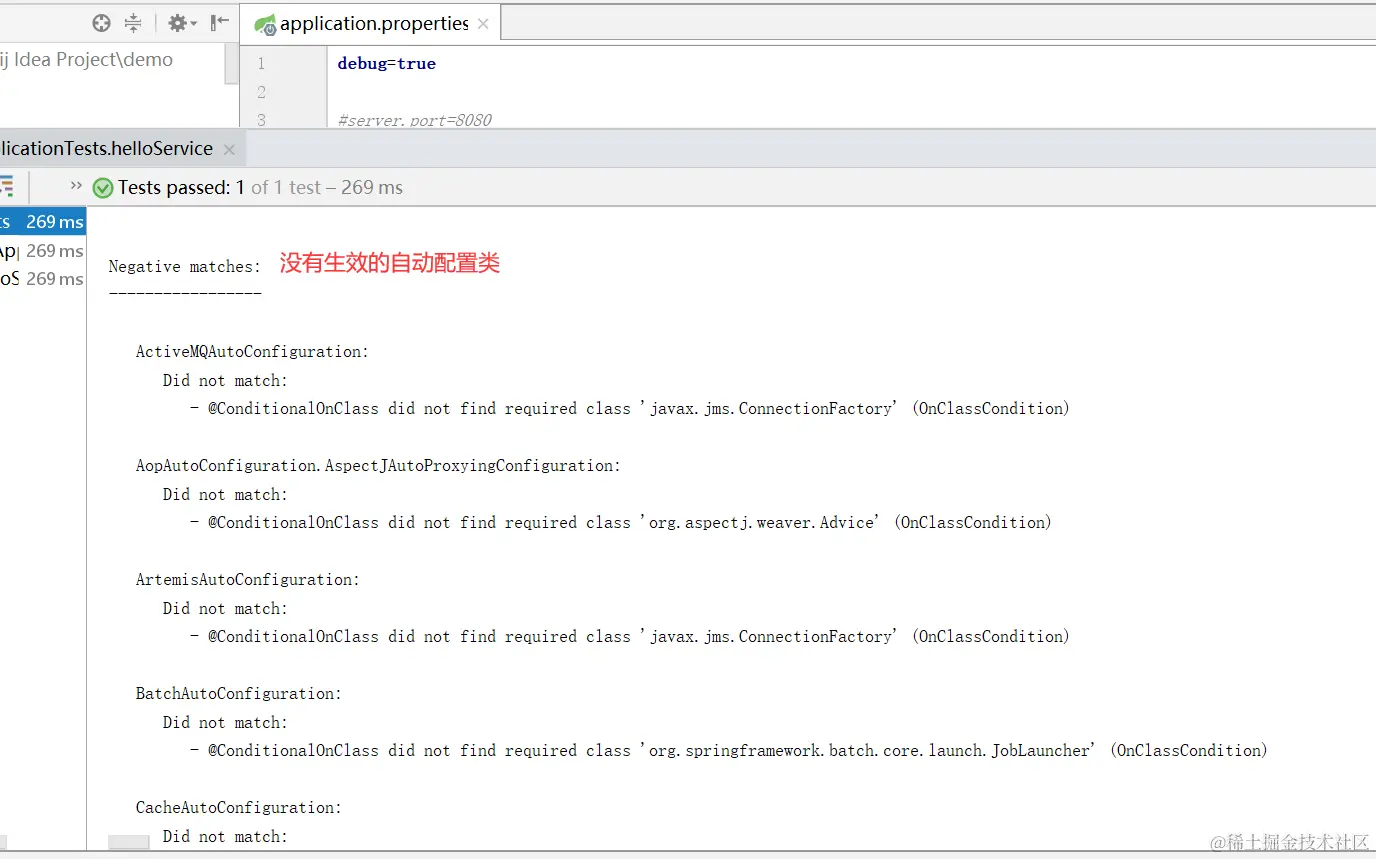Click the 'AopAutoConfiguration.AspectJAutoProxyingConfiguration:' console line
1376x859 pixels.
pos(378,465)
